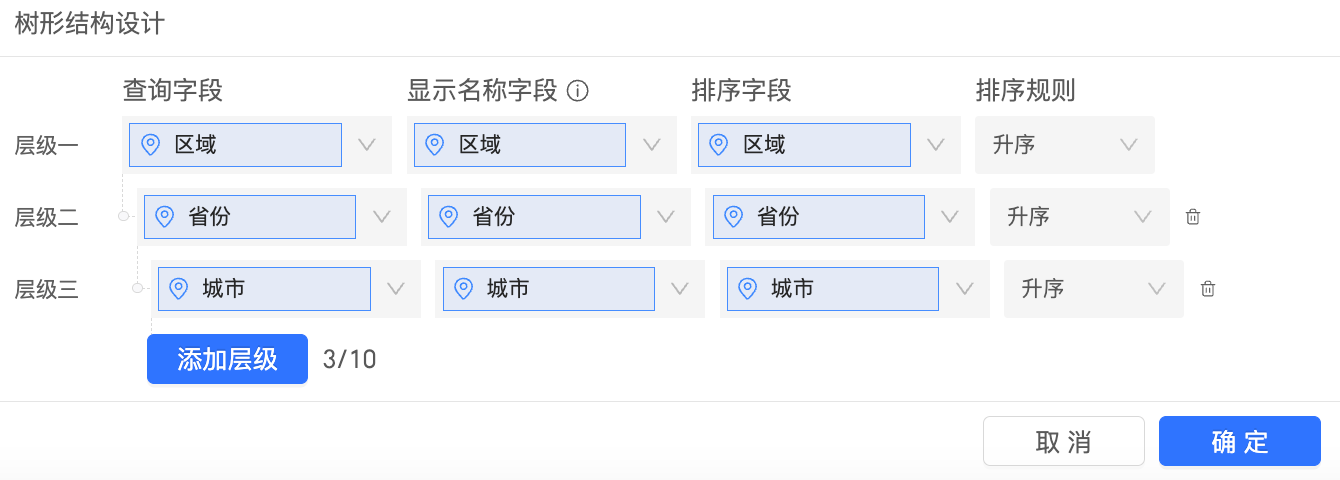
Task: Click the 添加层级 button
Action: (227, 359)
